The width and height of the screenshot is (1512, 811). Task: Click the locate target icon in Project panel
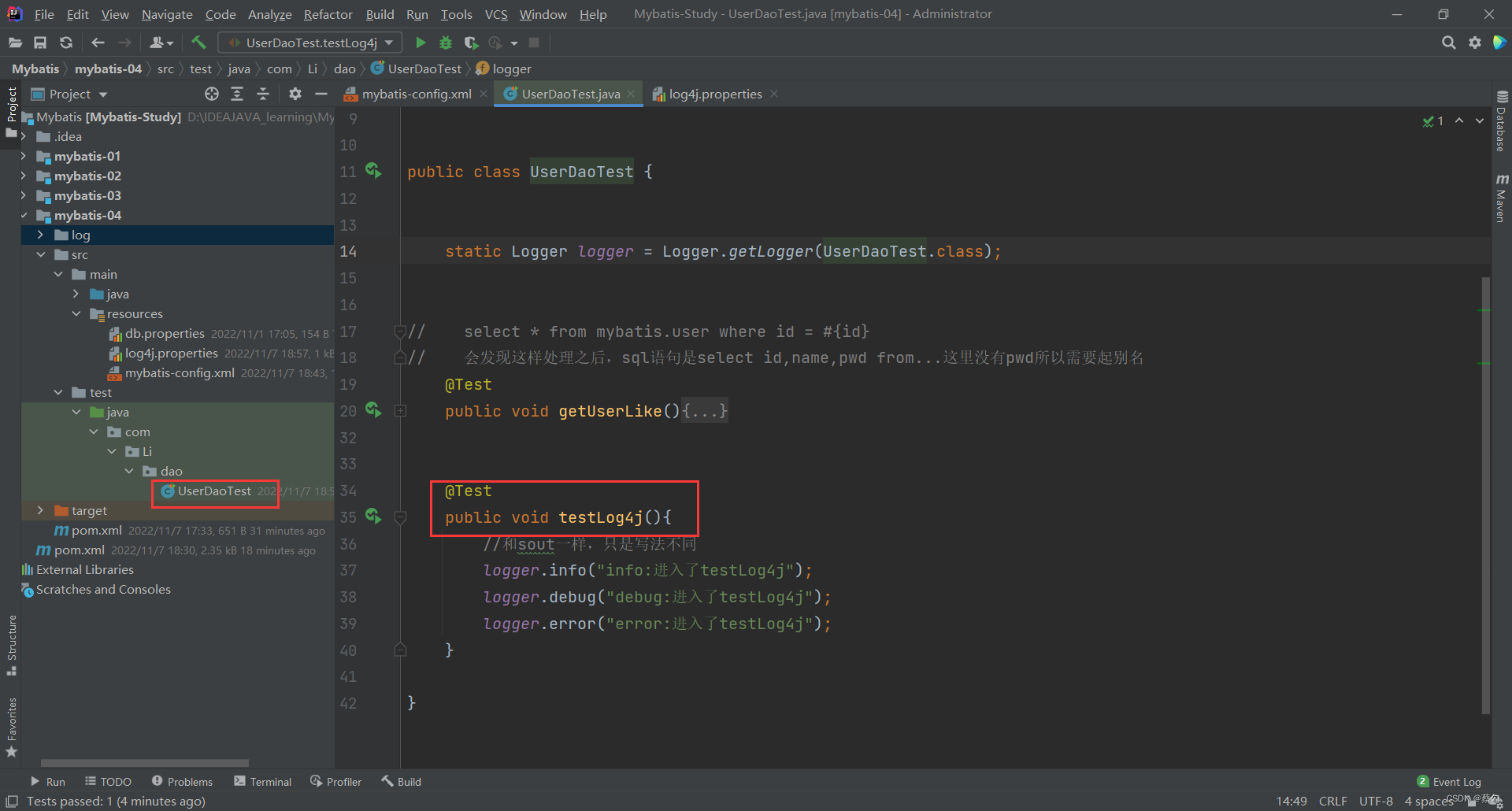[211, 94]
